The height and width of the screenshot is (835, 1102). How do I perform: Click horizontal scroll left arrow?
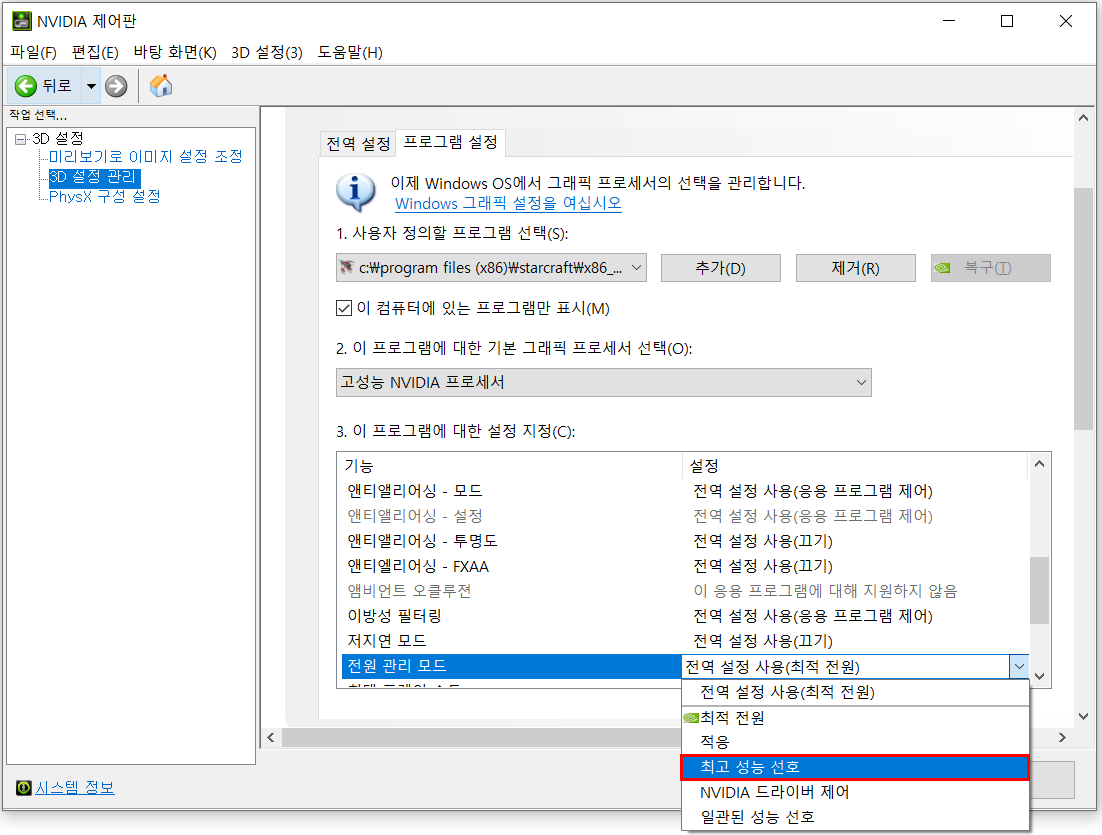271,737
